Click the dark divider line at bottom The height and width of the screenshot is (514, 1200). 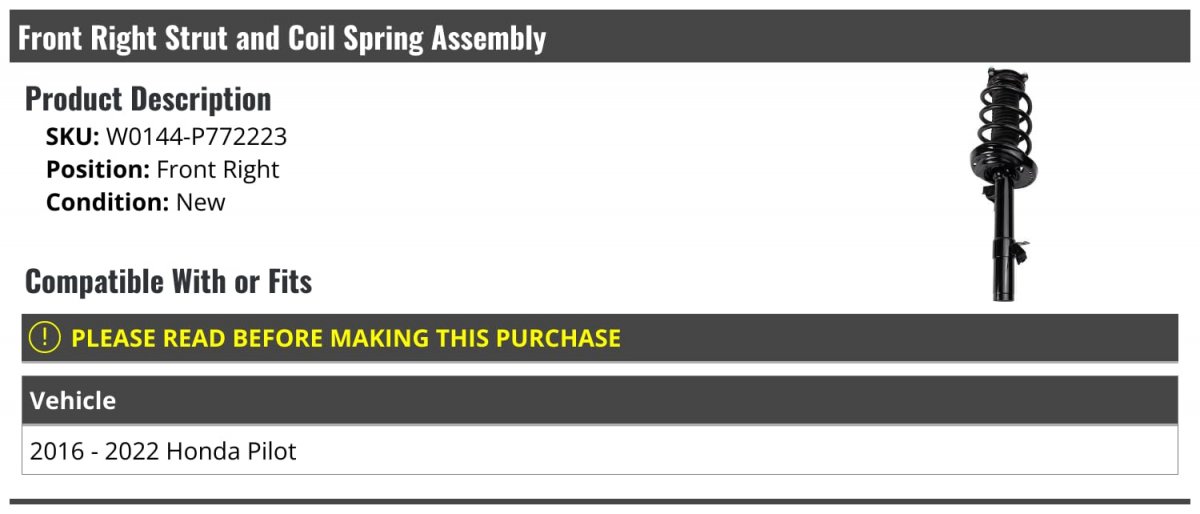click(x=600, y=502)
